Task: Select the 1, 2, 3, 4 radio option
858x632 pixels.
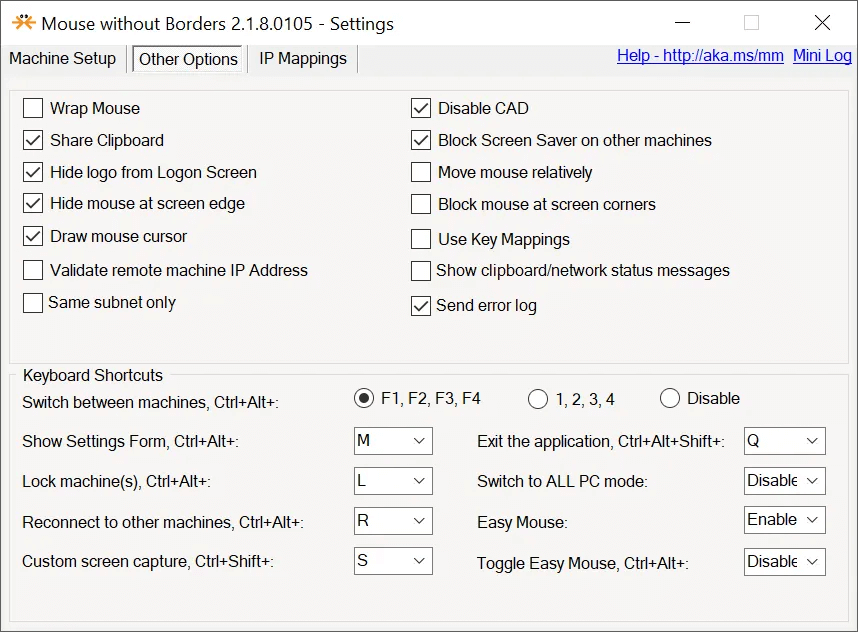Action: (x=538, y=399)
